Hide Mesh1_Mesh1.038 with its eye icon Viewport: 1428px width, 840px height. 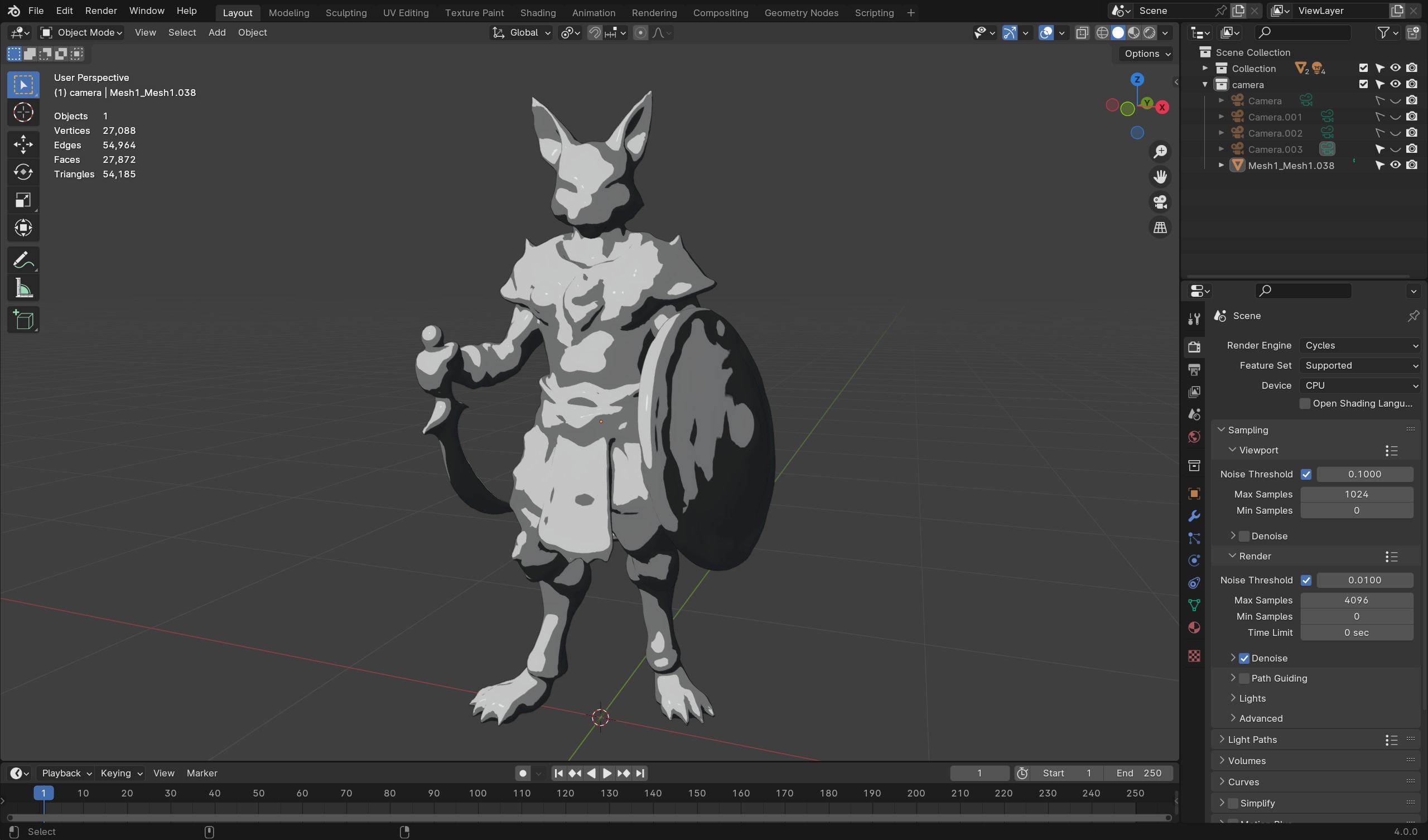coord(1395,166)
